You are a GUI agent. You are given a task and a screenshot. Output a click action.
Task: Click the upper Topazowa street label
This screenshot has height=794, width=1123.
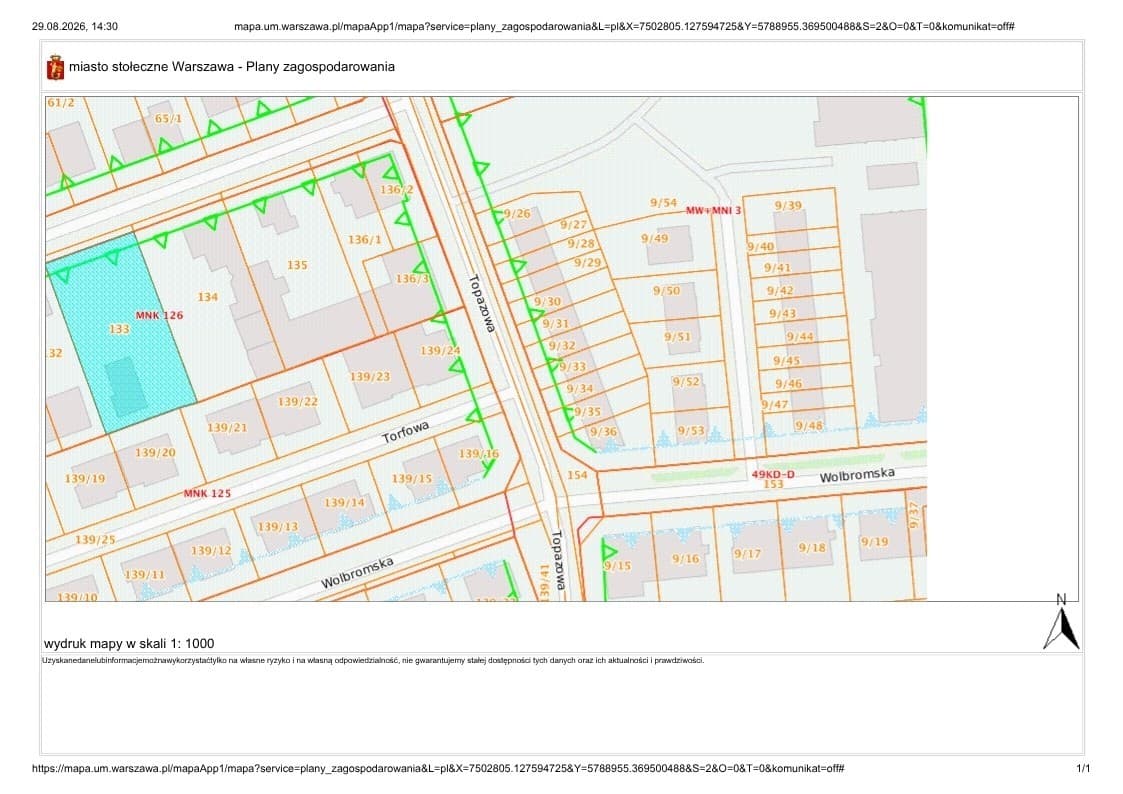pyautogui.click(x=482, y=304)
